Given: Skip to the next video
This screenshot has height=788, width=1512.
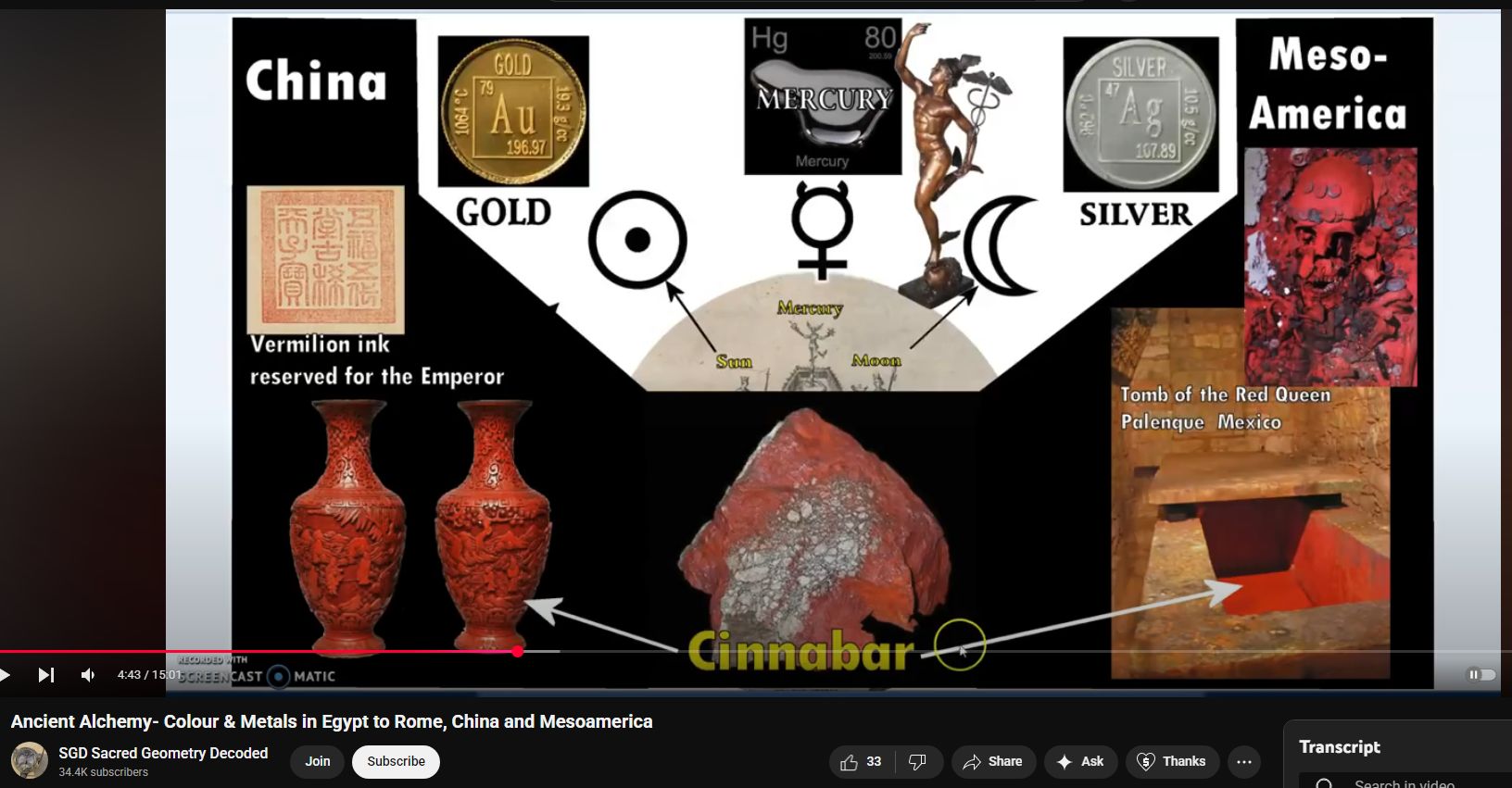Looking at the screenshot, I should click(x=45, y=675).
